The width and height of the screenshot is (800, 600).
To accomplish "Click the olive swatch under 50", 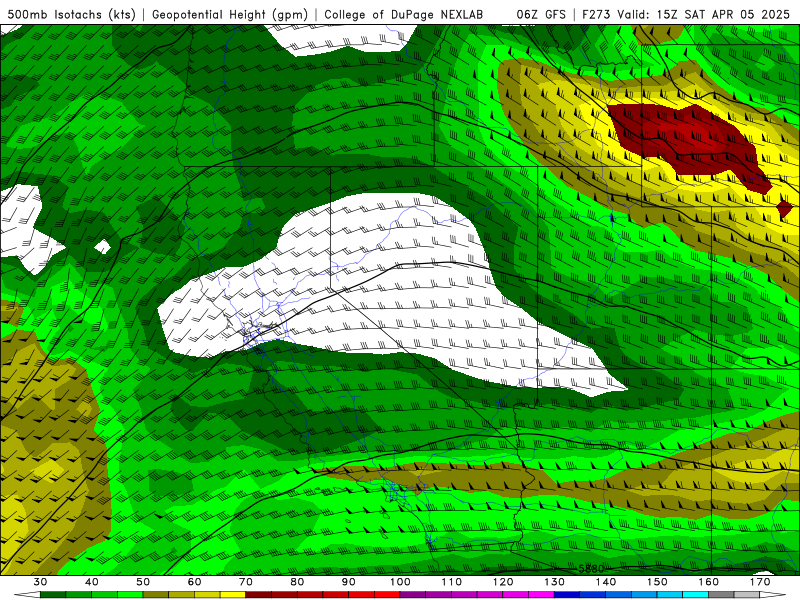I will [x=156, y=595].
